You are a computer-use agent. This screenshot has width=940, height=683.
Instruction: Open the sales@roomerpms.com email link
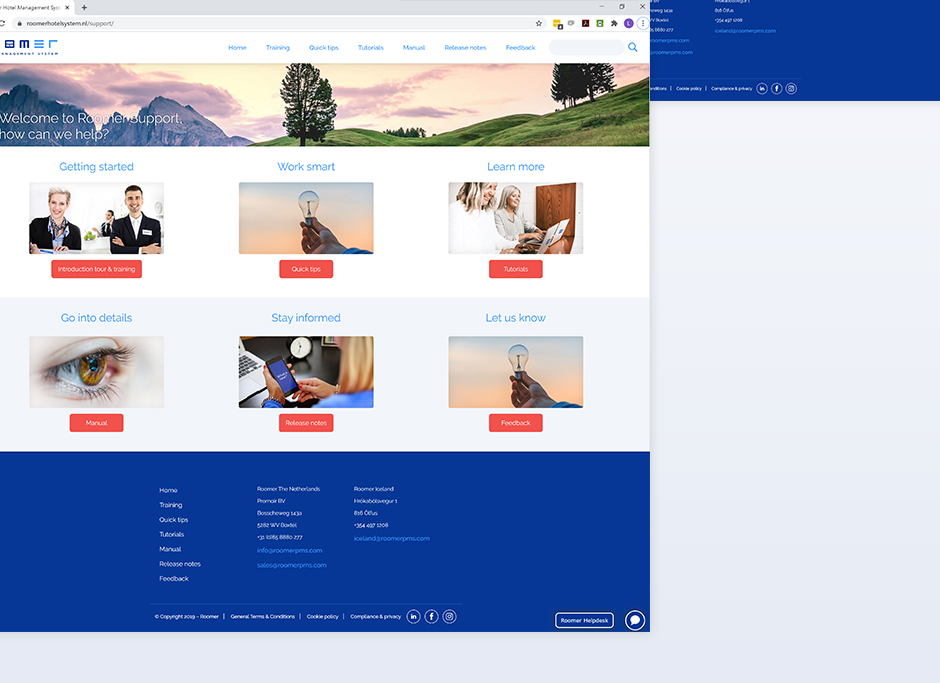pos(289,565)
